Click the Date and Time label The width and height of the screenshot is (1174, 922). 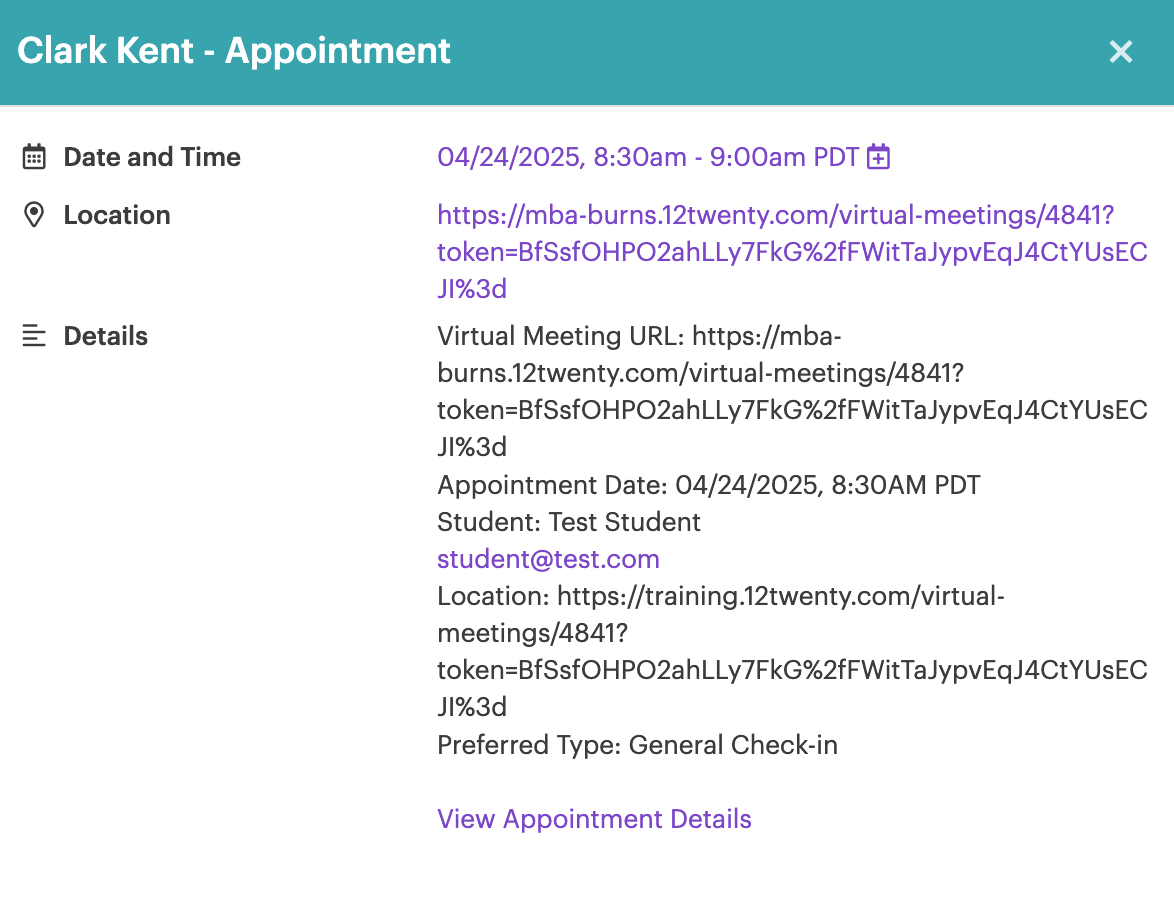coord(152,157)
